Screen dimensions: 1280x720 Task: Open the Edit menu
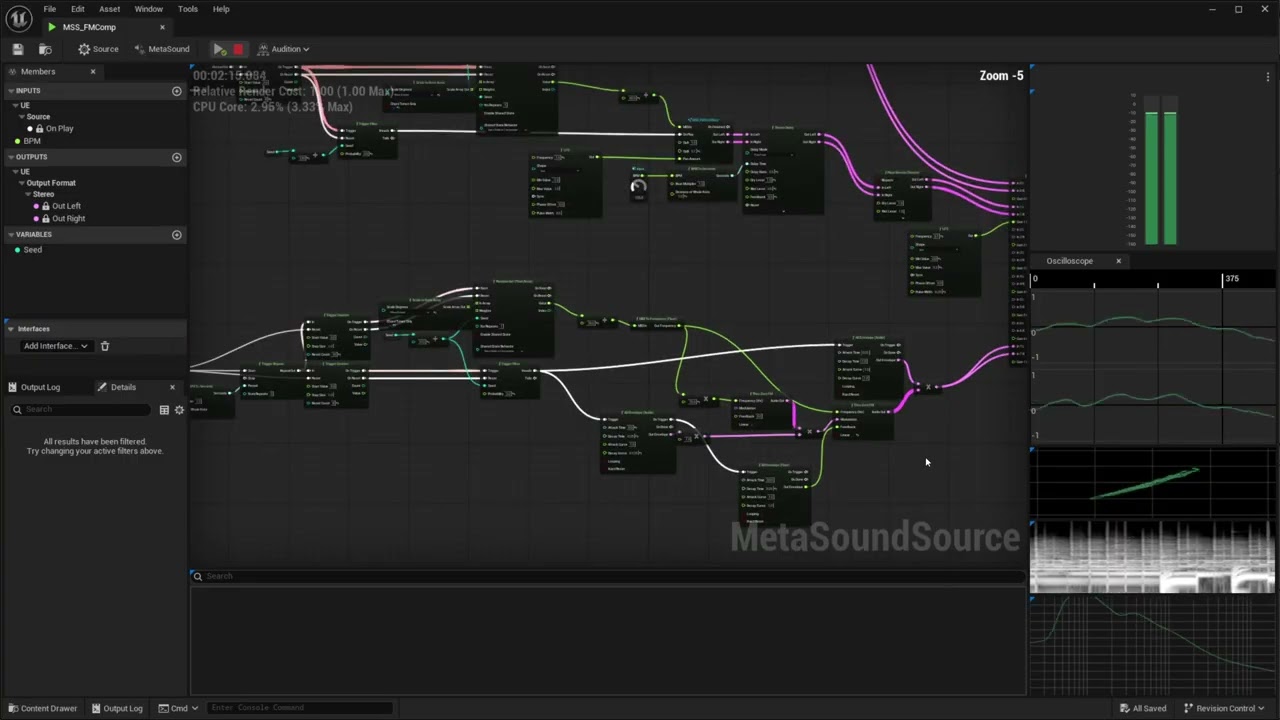[77, 9]
